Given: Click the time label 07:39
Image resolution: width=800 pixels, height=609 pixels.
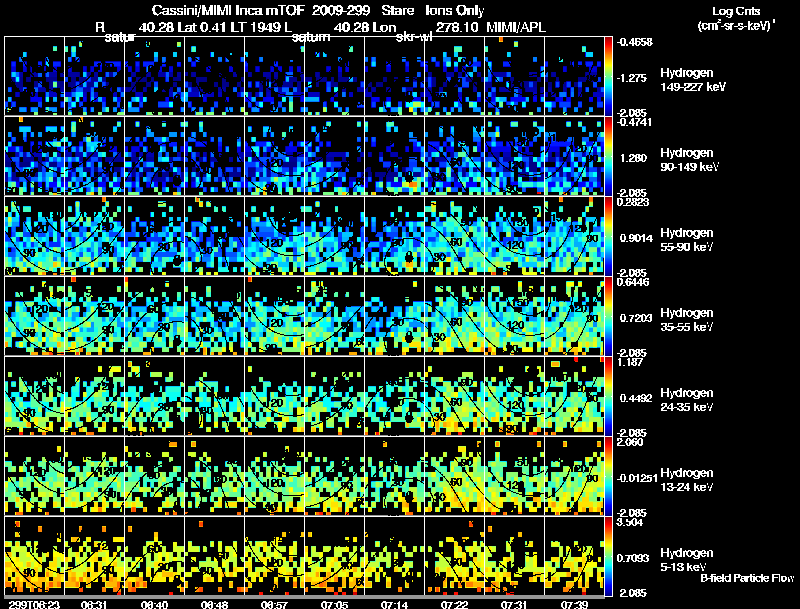Looking at the screenshot, I should (574, 604).
